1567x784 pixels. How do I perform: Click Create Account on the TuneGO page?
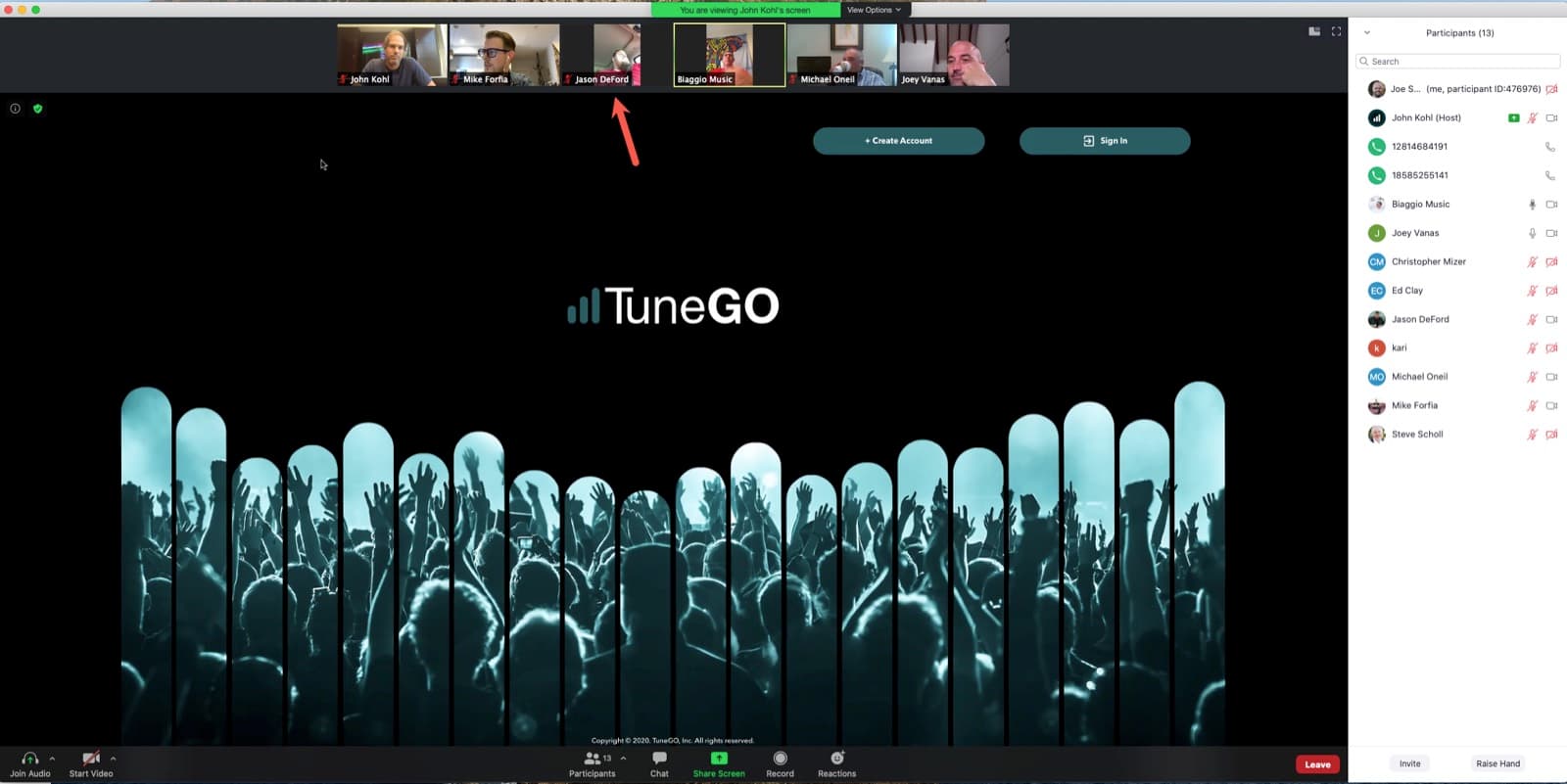point(899,141)
